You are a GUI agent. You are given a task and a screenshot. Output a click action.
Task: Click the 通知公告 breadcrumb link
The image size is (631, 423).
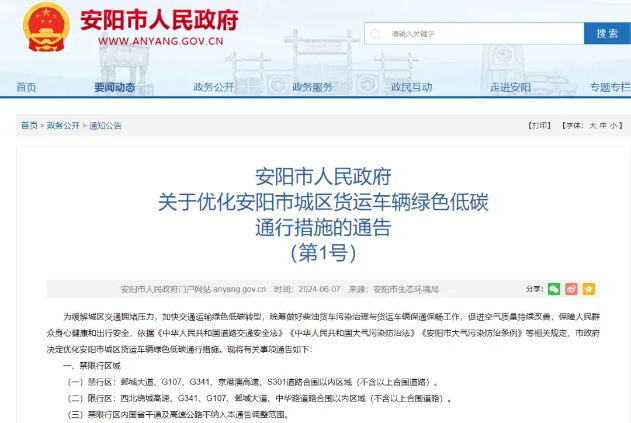click(x=105, y=126)
